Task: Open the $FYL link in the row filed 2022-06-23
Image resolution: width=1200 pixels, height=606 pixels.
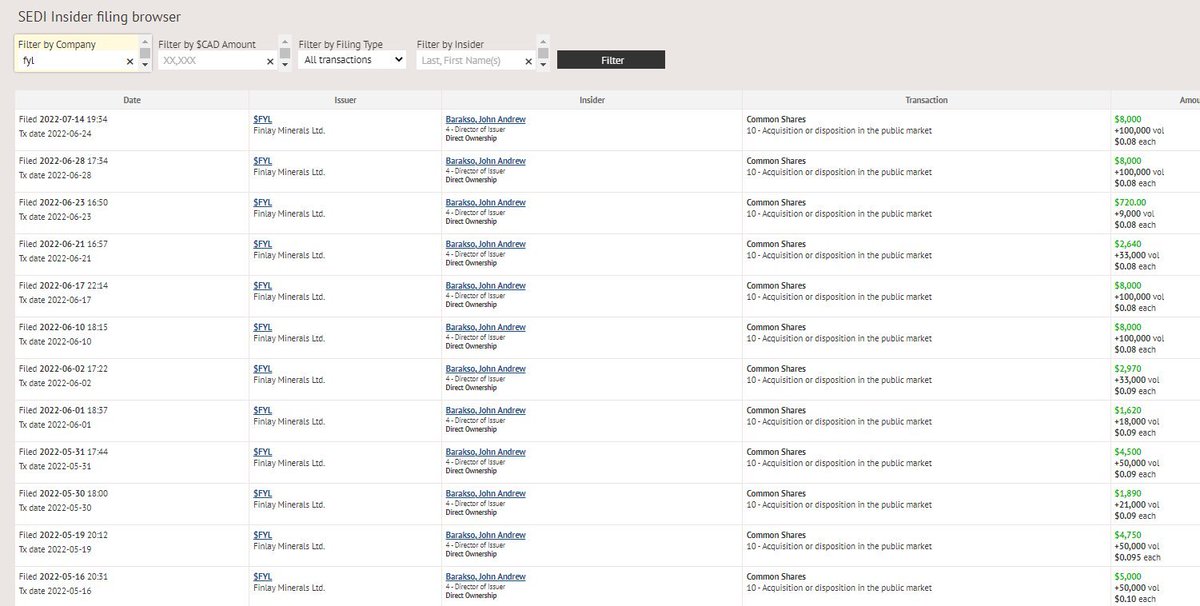Action: pos(263,203)
